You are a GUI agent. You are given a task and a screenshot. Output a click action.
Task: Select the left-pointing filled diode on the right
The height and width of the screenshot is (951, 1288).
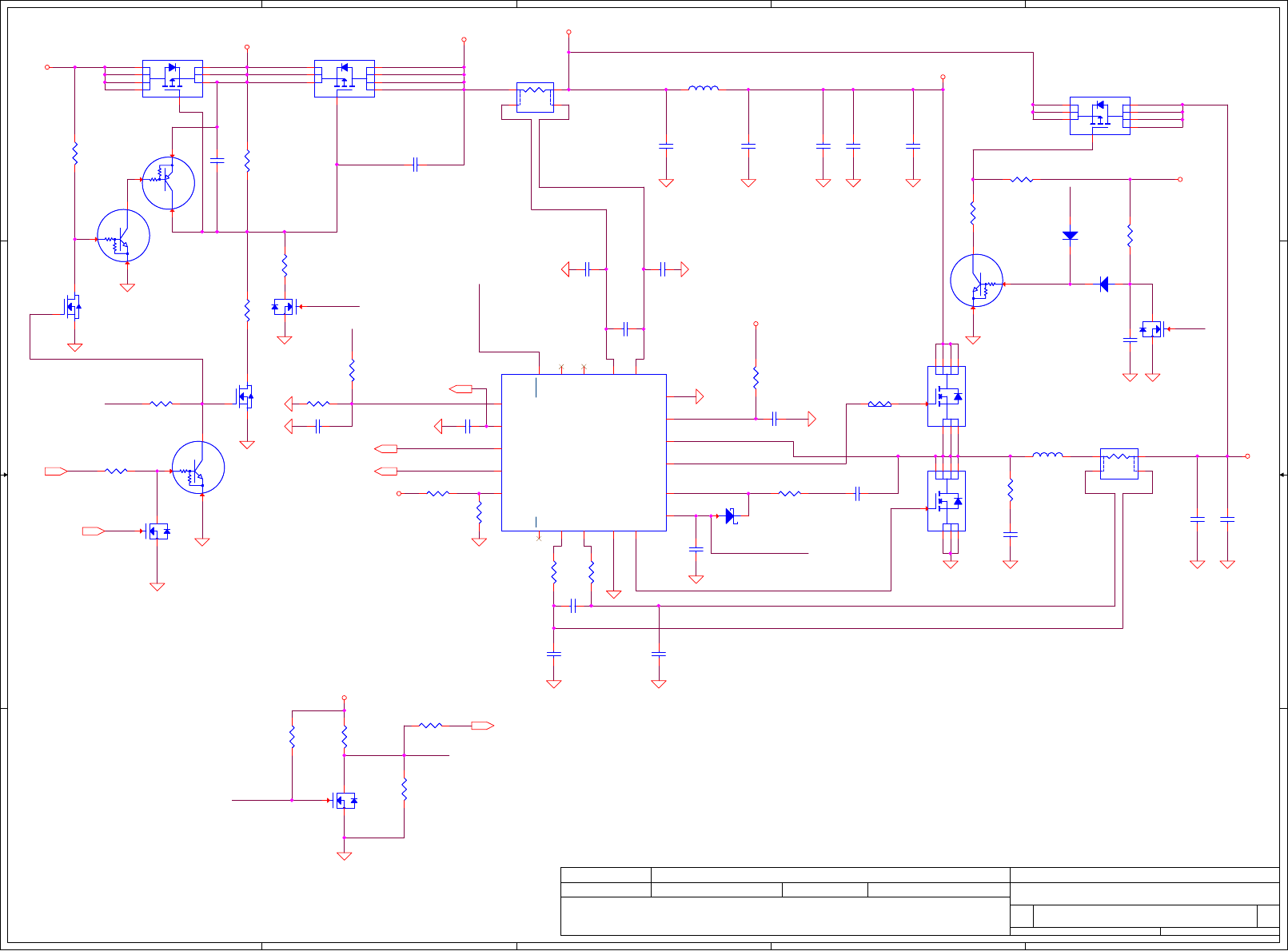(1103, 284)
